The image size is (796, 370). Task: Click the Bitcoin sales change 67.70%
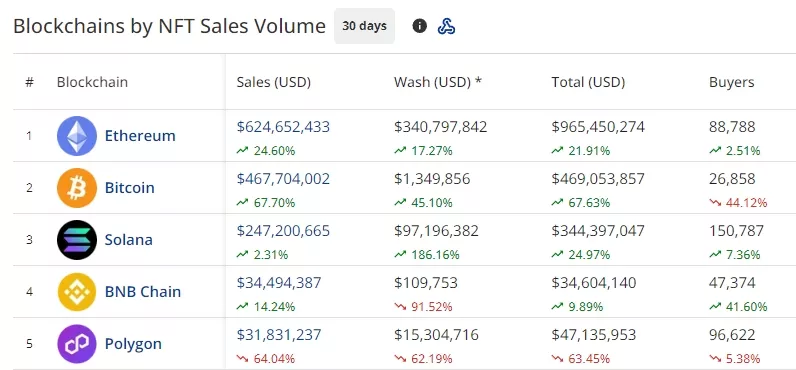[x=266, y=203]
